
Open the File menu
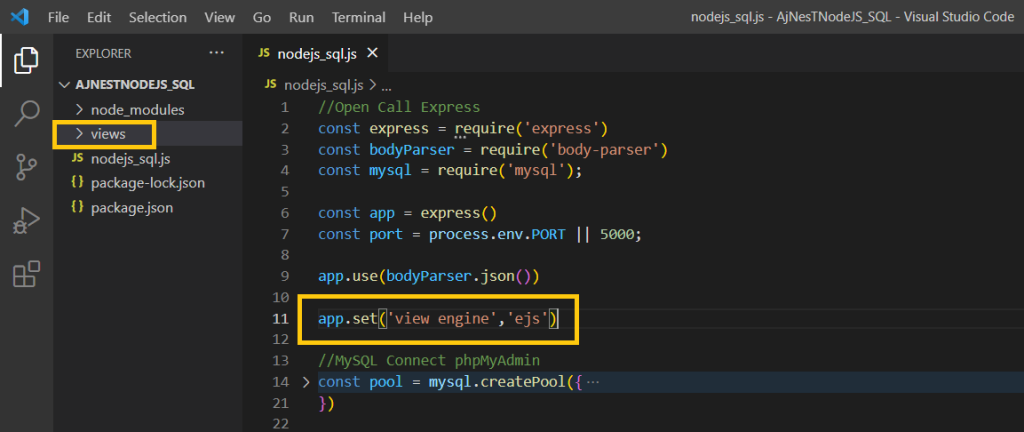click(x=59, y=17)
